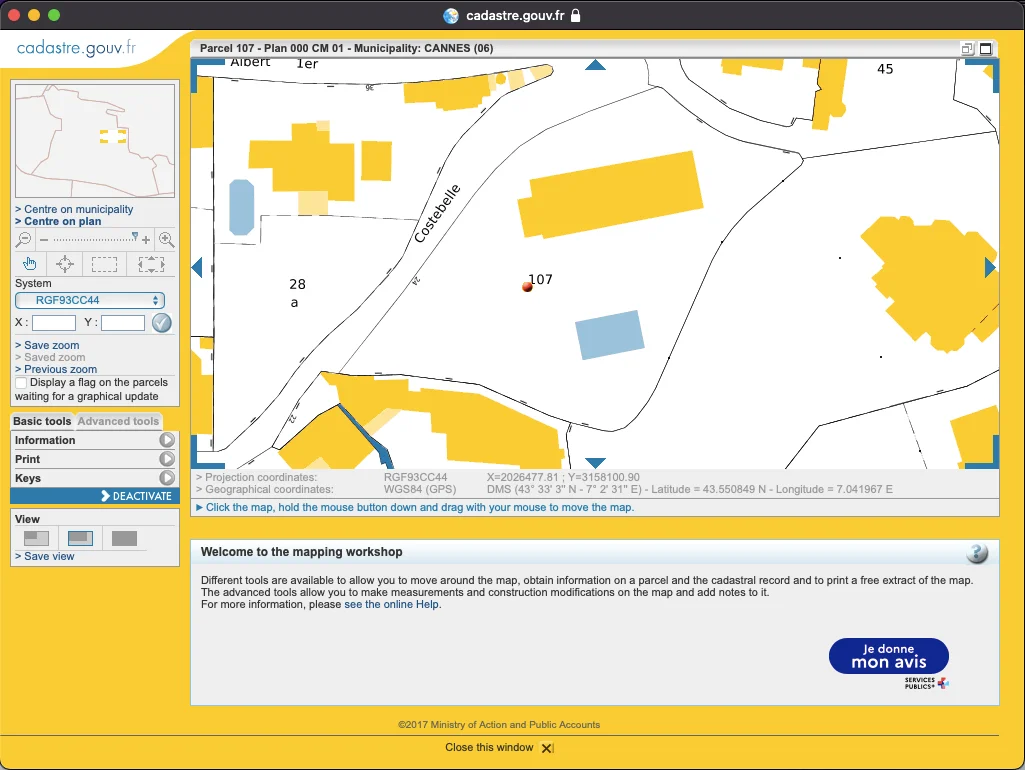Choose the first split view layout option

[36, 539]
